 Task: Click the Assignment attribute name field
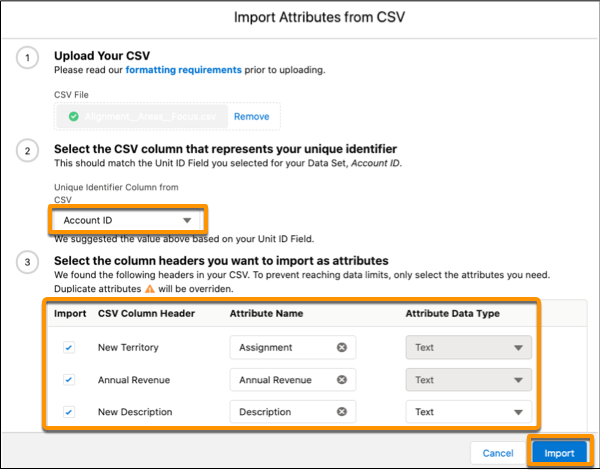pos(293,348)
